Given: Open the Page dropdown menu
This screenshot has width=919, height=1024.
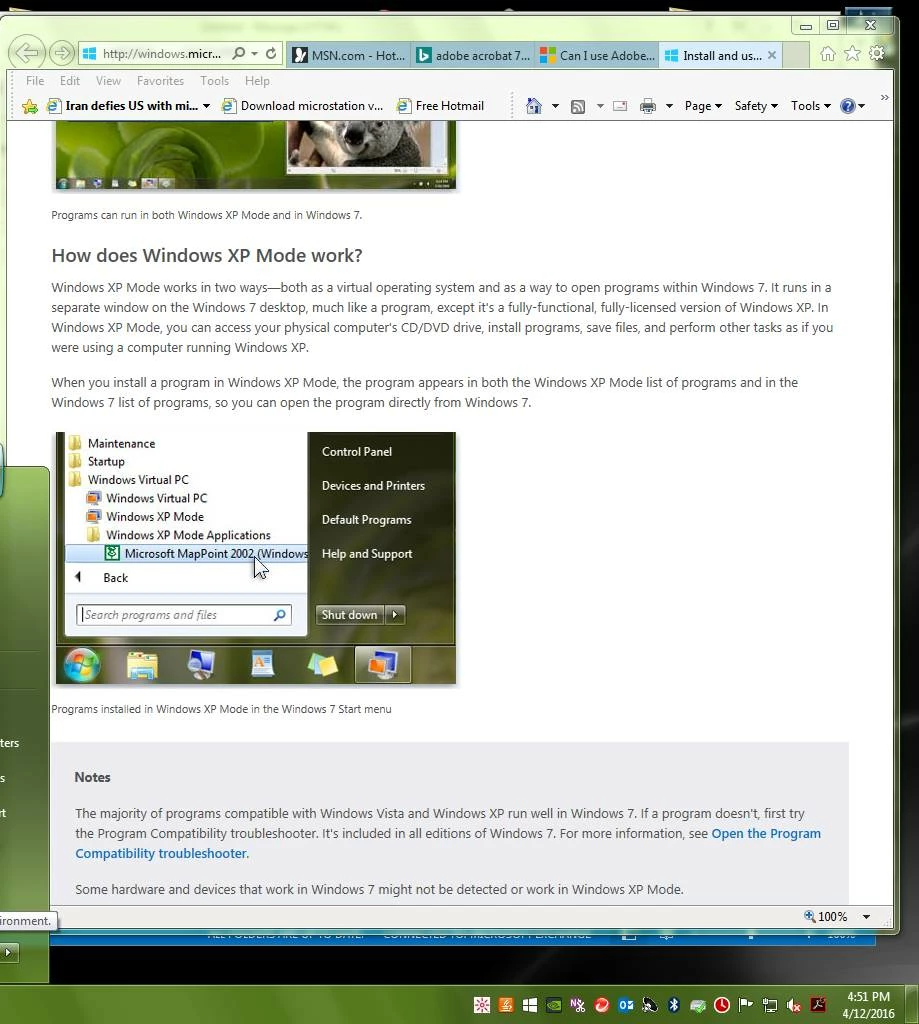Looking at the screenshot, I should pos(703,106).
